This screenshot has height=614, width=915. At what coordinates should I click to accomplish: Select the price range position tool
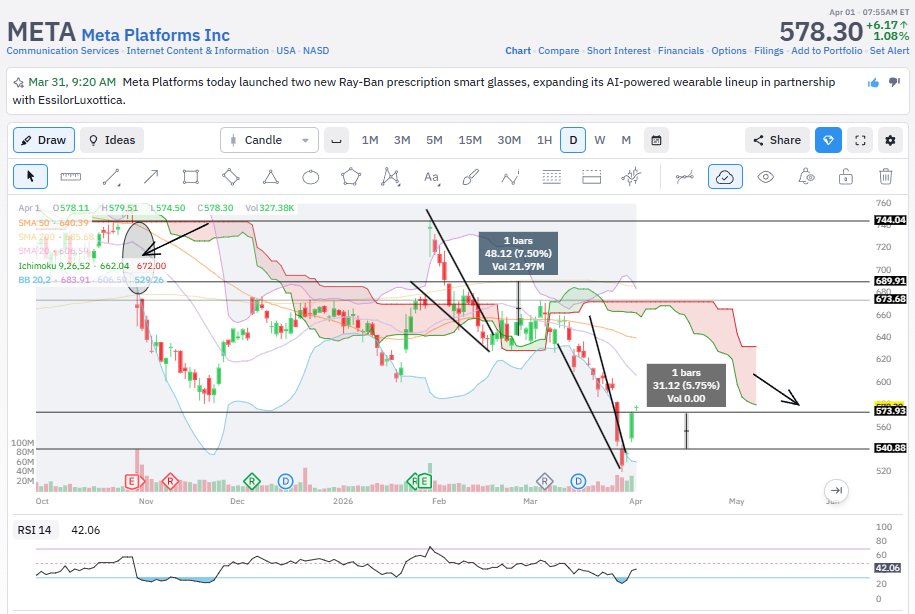pos(591,176)
